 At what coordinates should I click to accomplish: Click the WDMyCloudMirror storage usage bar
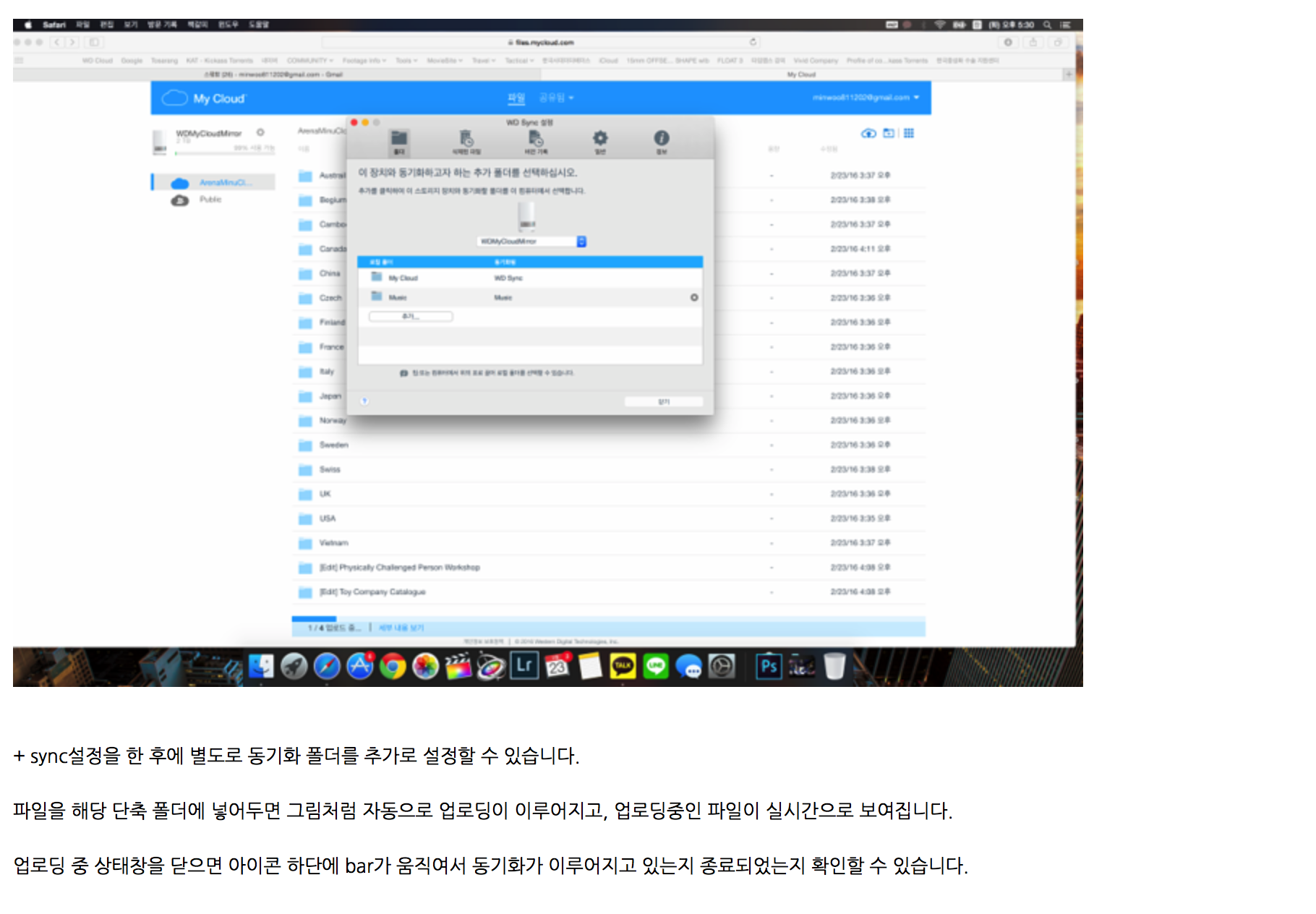point(225,153)
